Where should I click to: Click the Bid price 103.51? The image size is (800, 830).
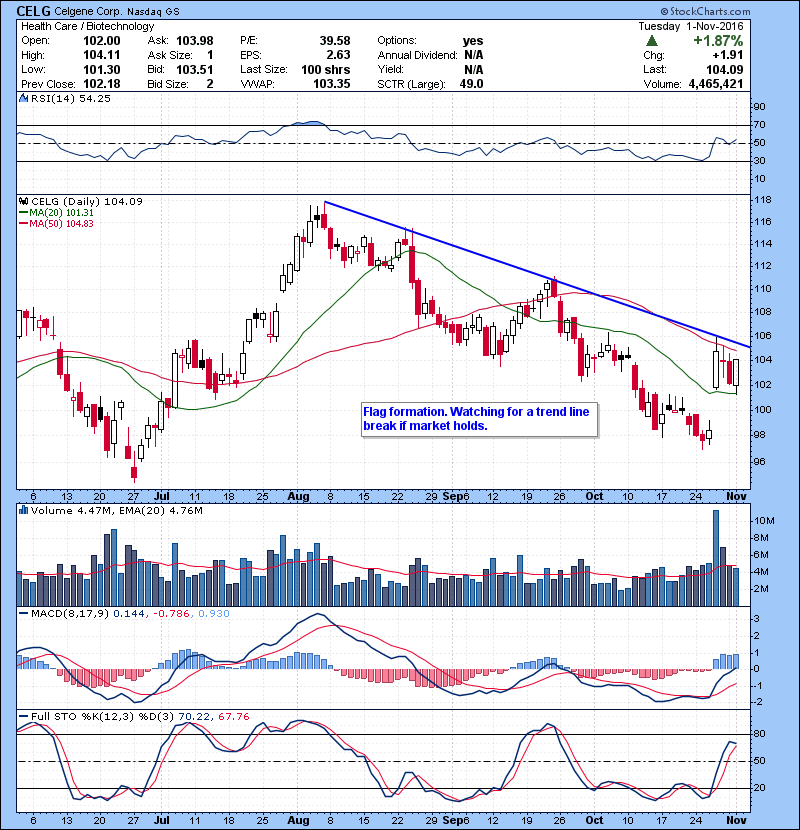195,69
